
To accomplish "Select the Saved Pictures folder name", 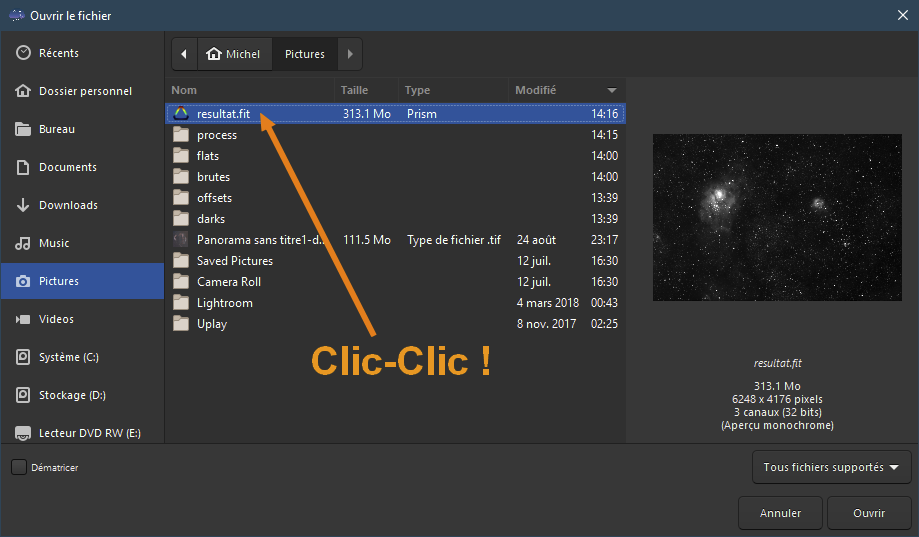I will click(234, 261).
